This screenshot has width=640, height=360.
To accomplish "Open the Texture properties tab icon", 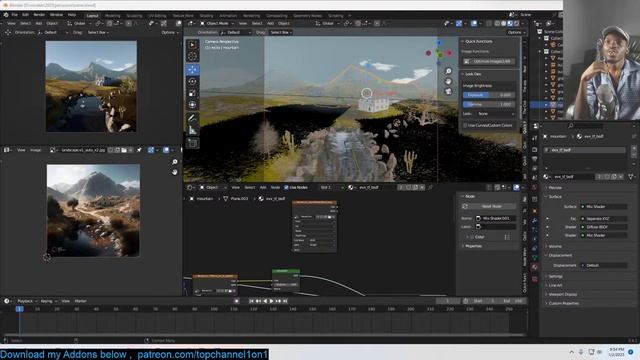I will click(x=535, y=279).
